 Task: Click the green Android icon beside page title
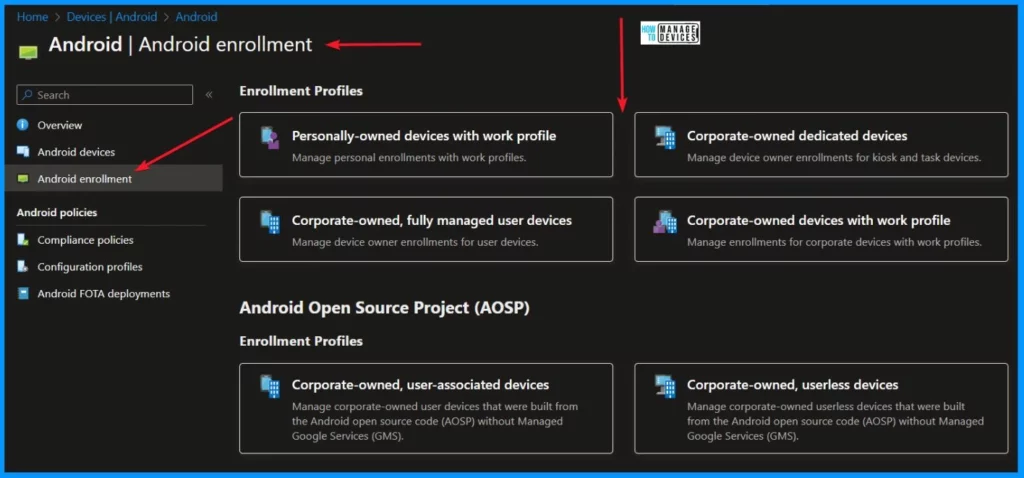(x=28, y=52)
